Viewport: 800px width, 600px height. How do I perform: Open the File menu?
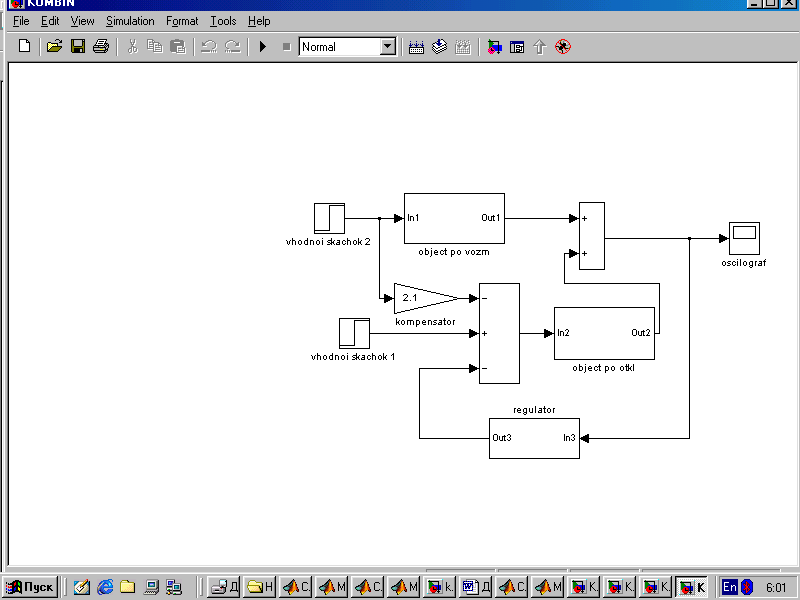(21, 21)
